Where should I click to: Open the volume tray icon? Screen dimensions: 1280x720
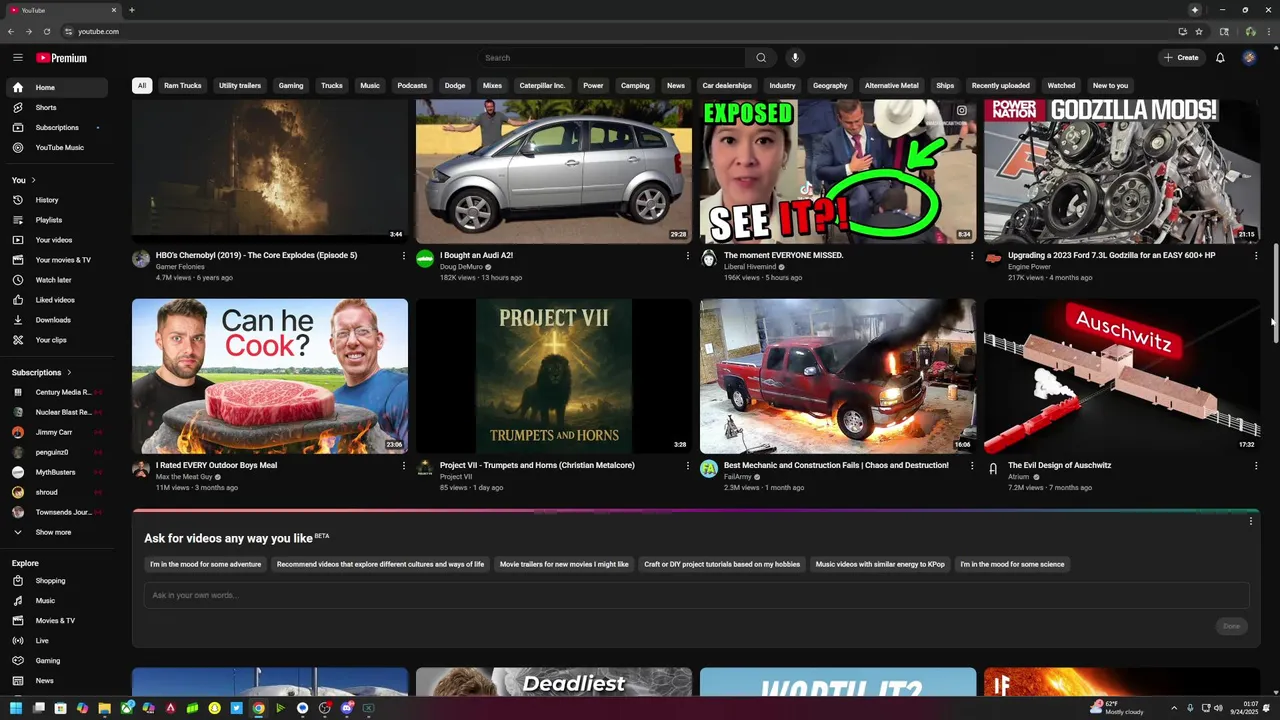pyautogui.click(x=1218, y=708)
